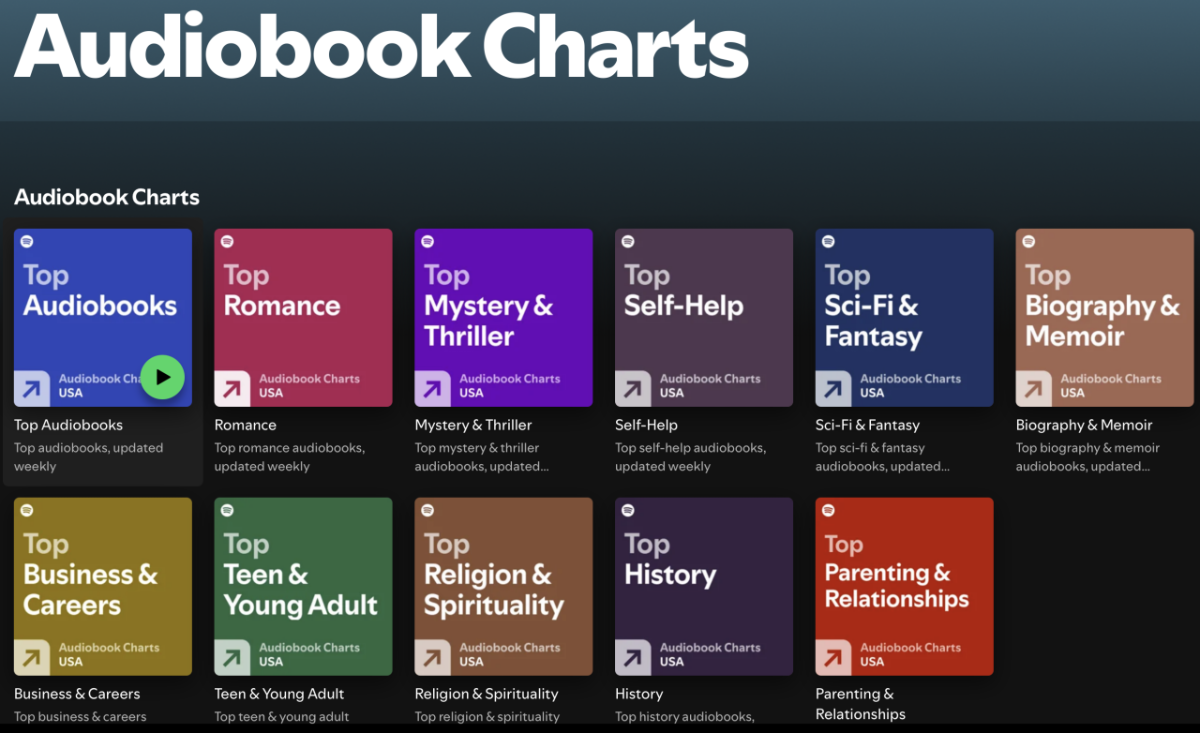Click the arrow chart icon on Top Romance cover

[232, 388]
